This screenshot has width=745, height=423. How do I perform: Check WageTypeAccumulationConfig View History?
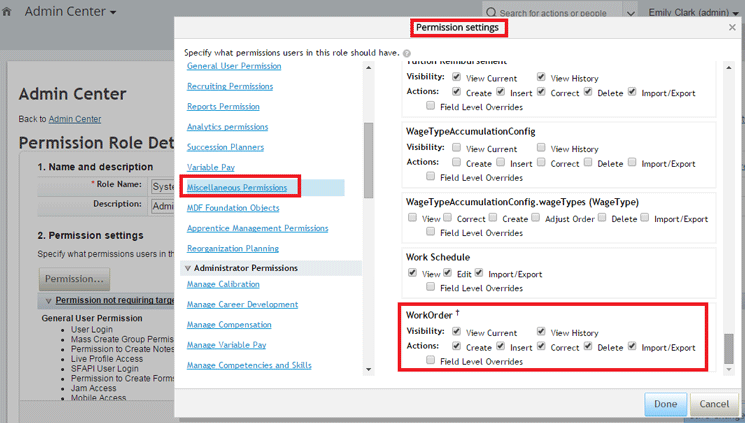coord(541,147)
